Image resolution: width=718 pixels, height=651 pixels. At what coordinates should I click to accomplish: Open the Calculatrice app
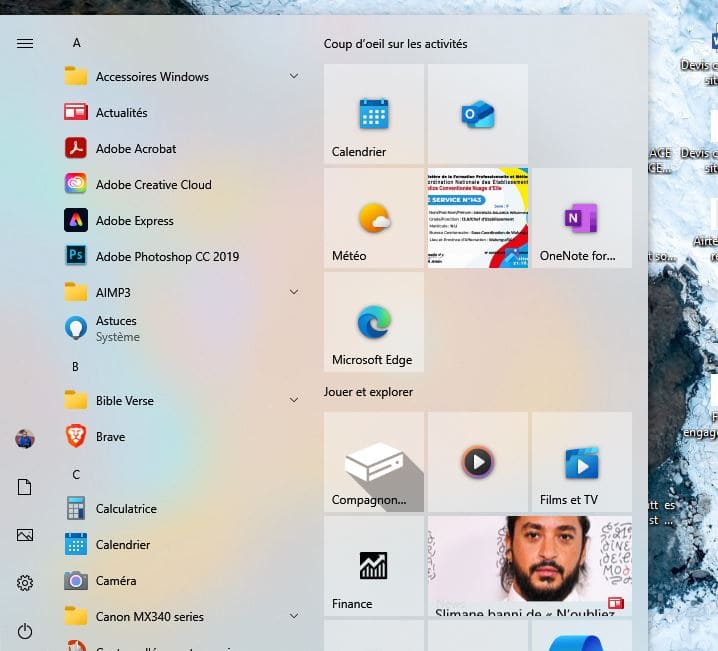pyautogui.click(x=126, y=509)
